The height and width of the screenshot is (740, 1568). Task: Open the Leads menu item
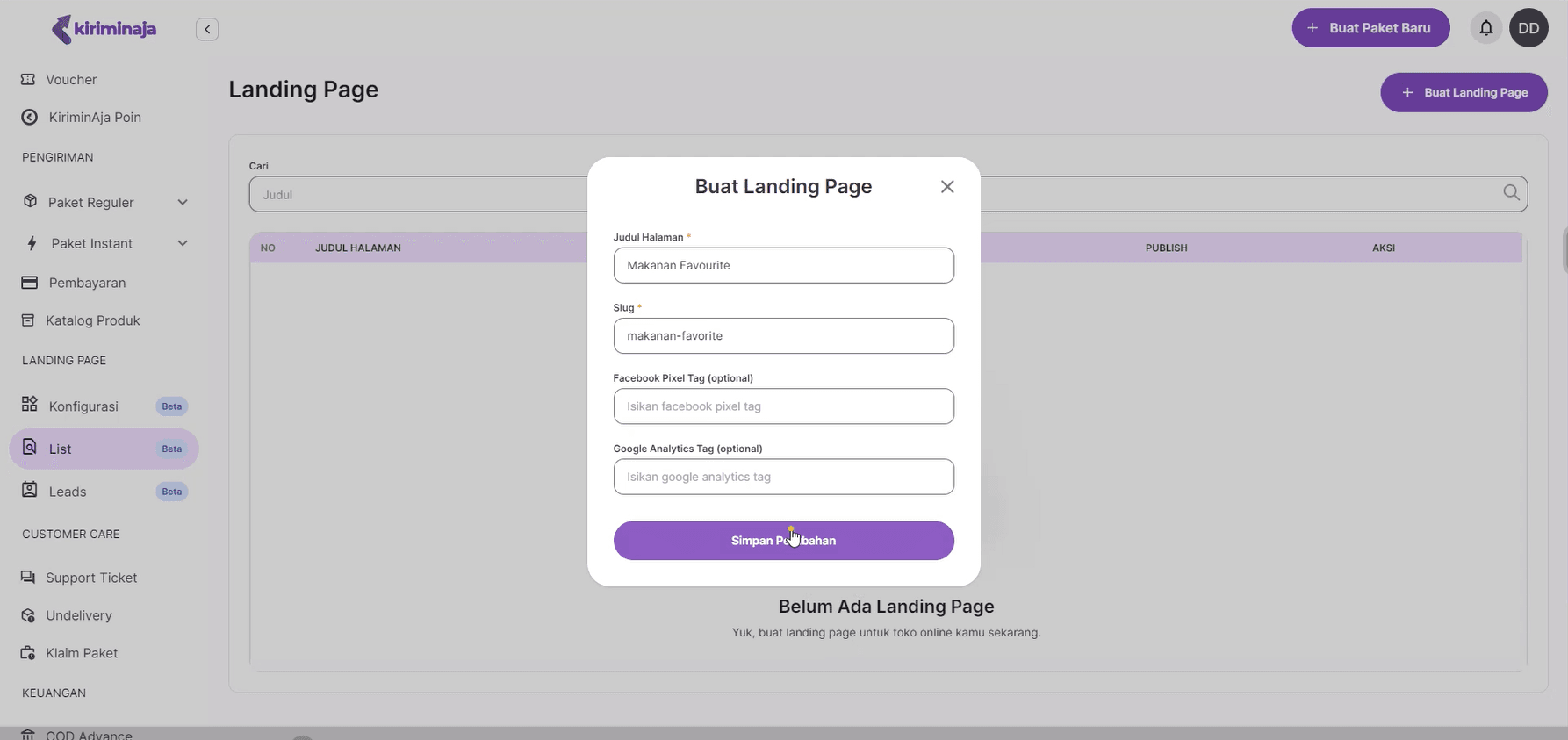tap(68, 492)
